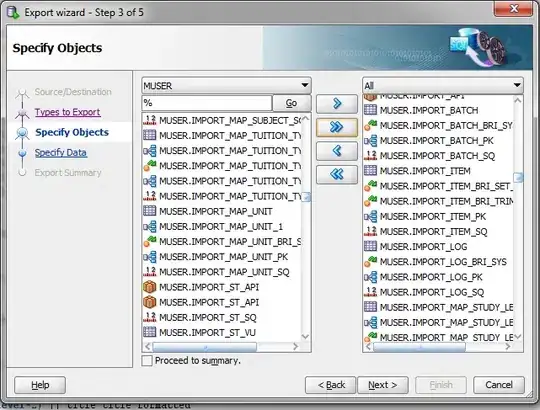
Task: Click right arrow of left list horizontal scrollbar
Action: pos(295,347)
